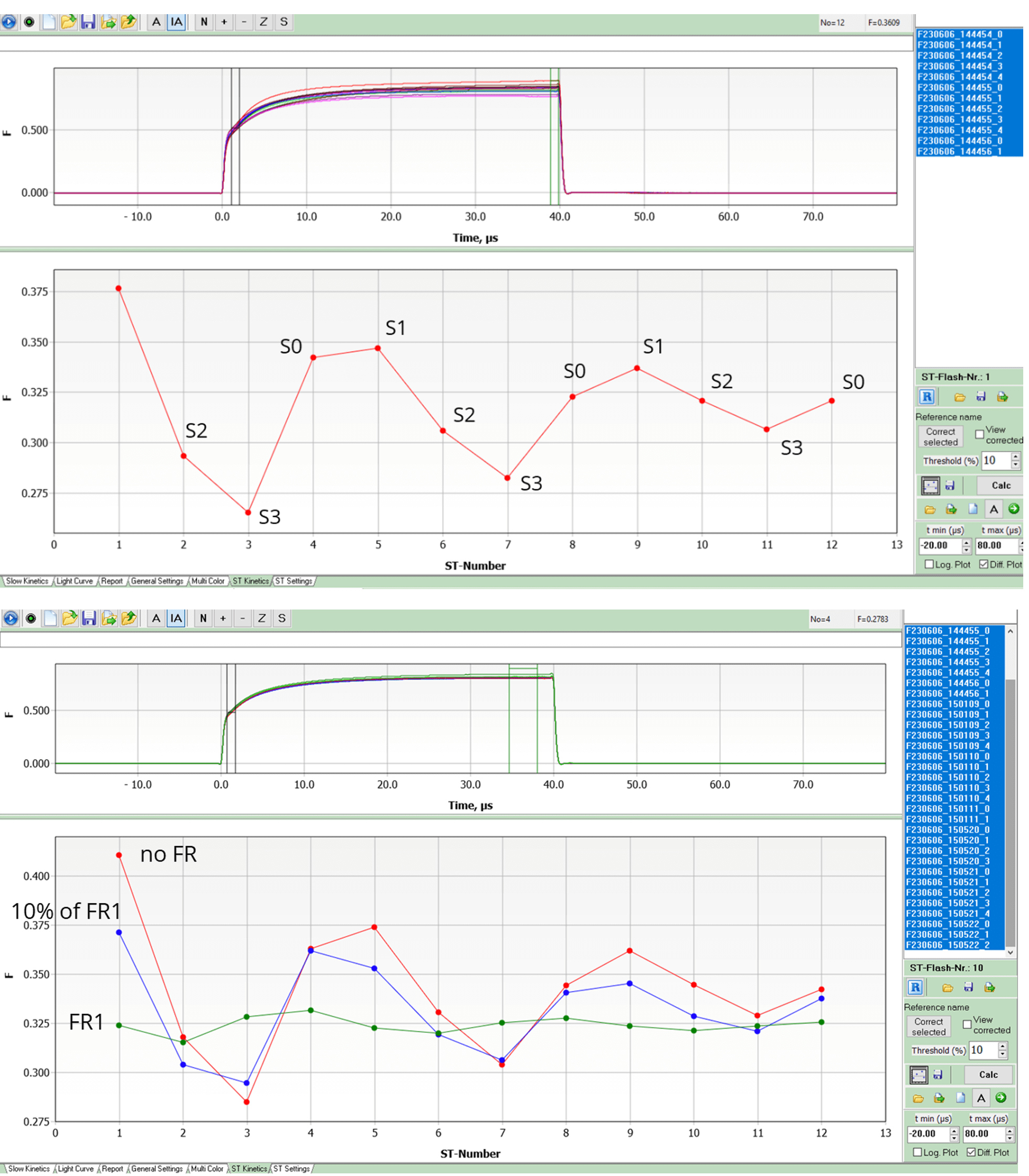The image size is (1029, 1176).
Task: Increase Threshold (%) value in upper panel
Action: 1016,457
